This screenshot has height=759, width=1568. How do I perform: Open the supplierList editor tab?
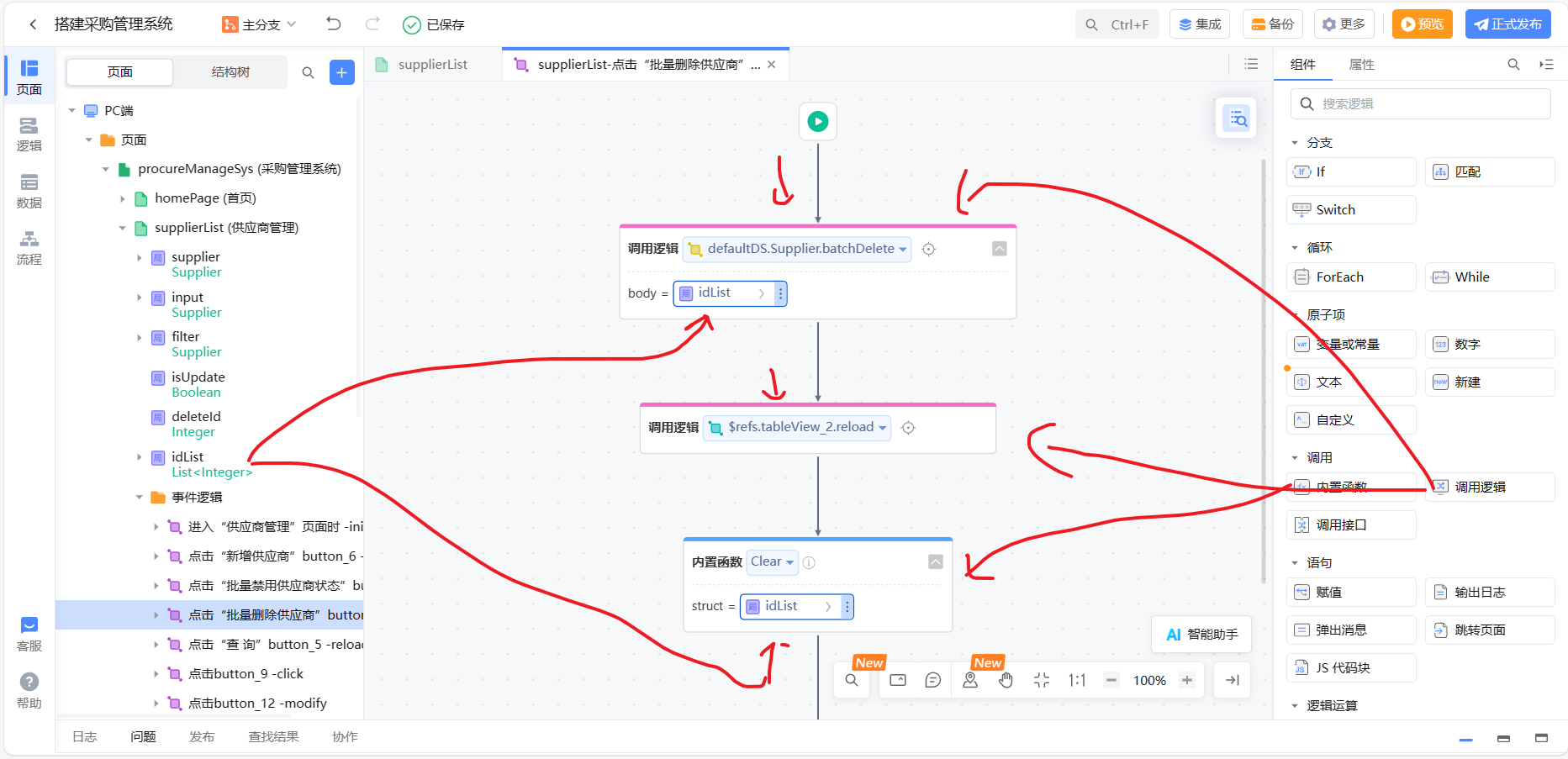pyautogui.click(x=432, y=65)
